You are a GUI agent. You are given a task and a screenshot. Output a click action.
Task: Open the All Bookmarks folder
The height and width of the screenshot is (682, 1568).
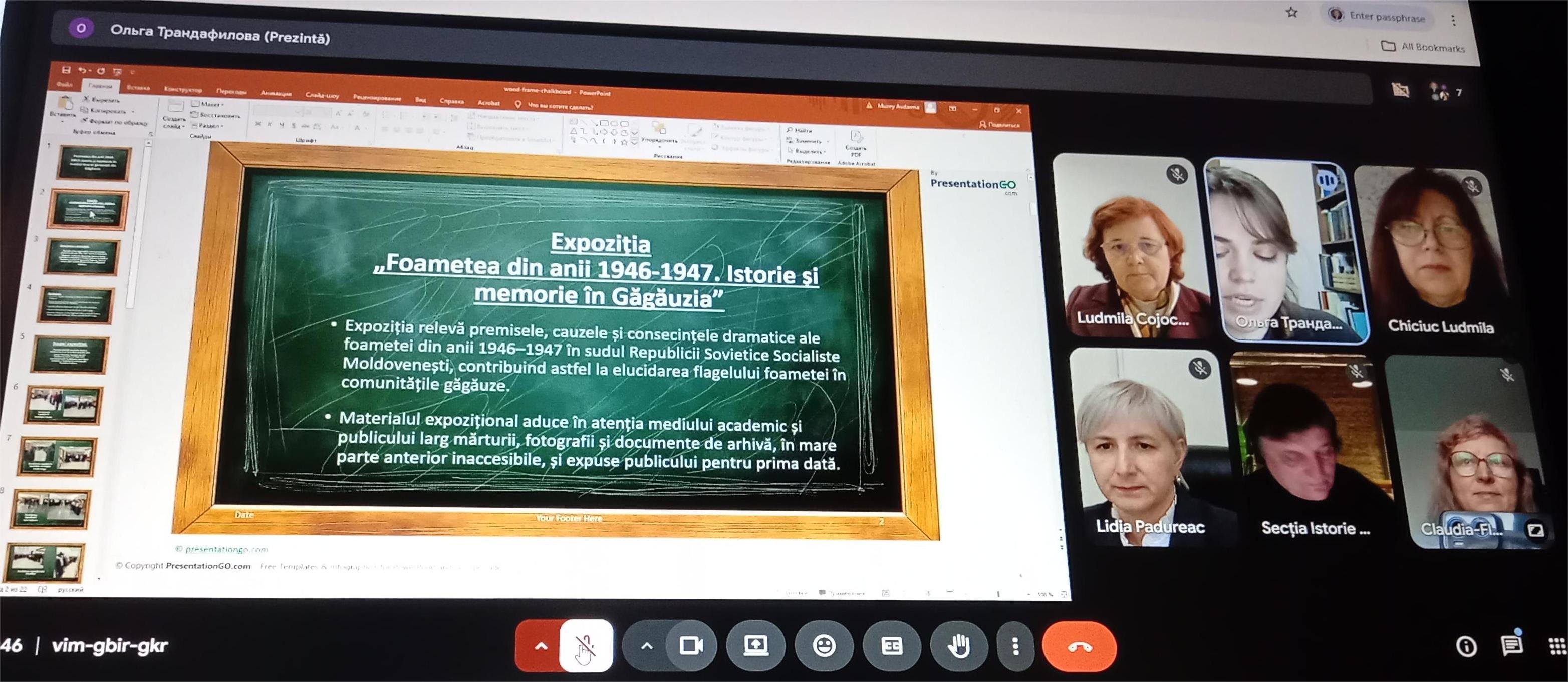[x=1423, y=46]
